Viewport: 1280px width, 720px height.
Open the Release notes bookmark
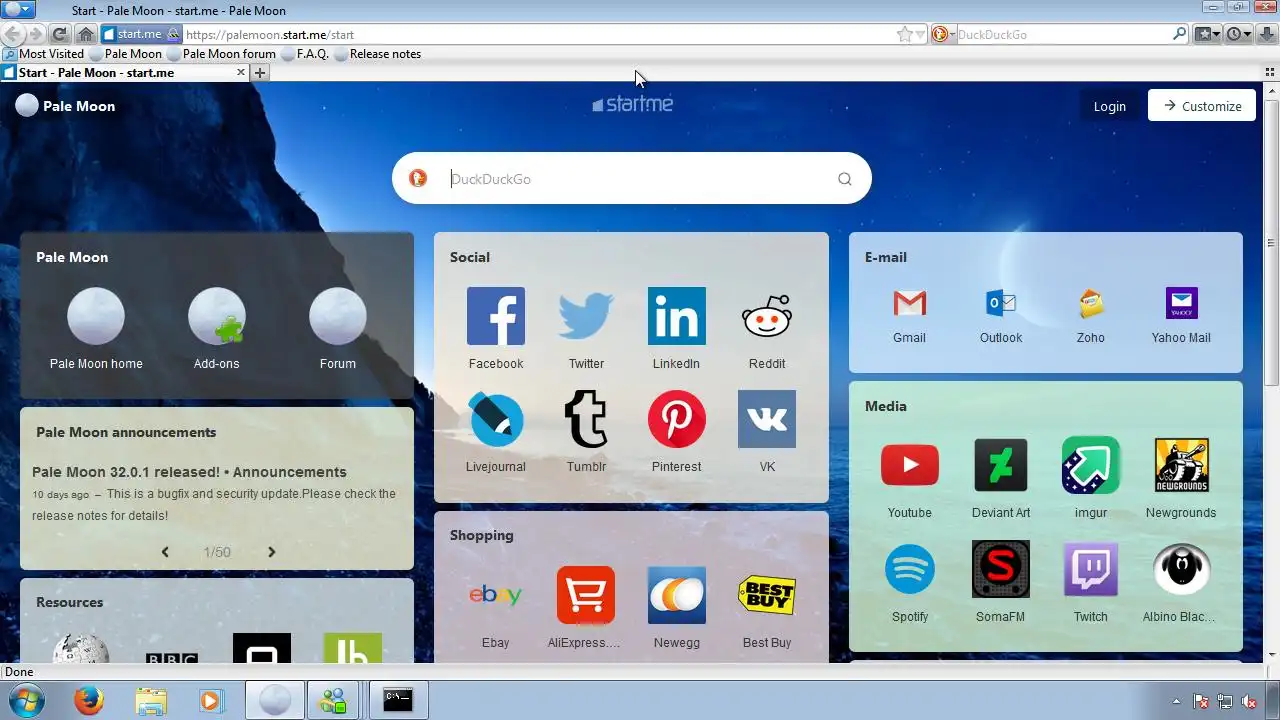377,54
